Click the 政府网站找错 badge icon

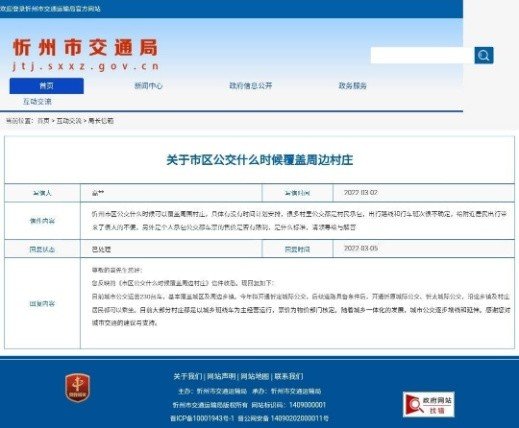(429, 404)
